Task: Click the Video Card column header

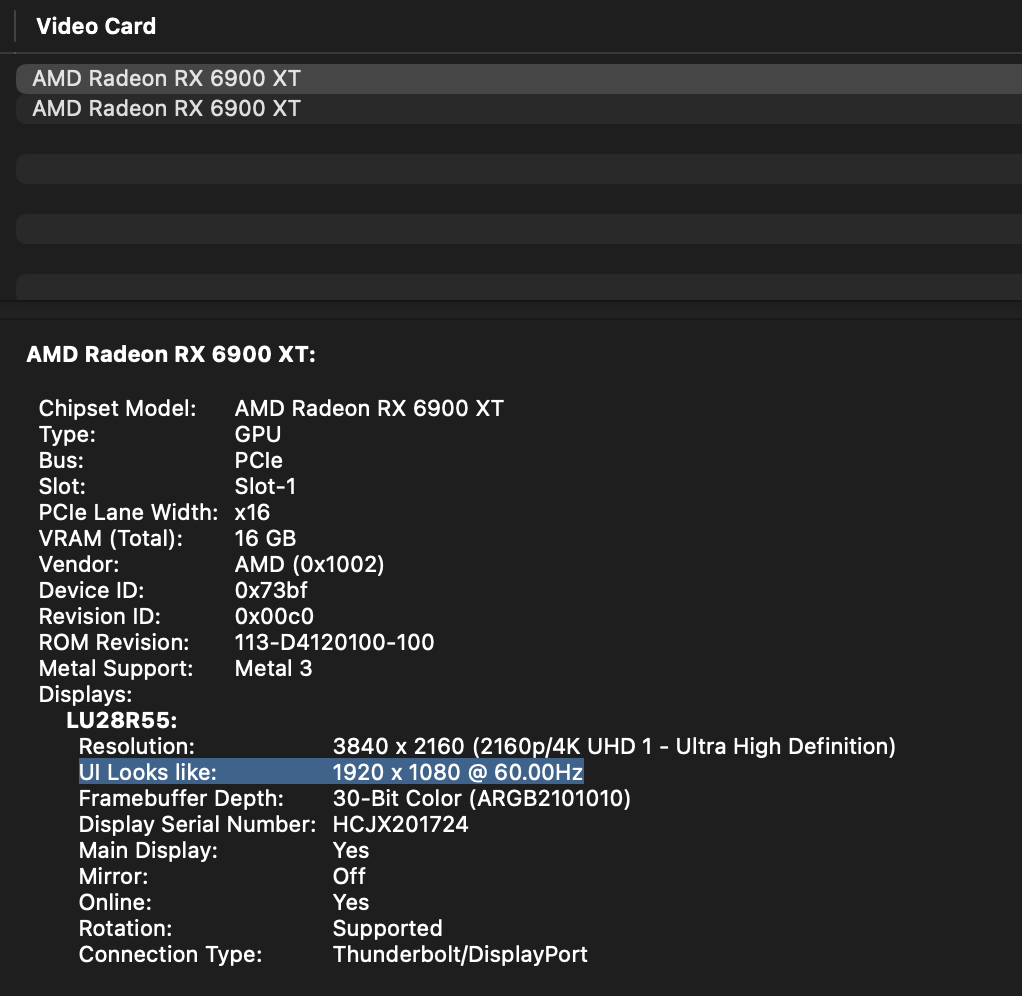Action: click(x=96, y=26)
